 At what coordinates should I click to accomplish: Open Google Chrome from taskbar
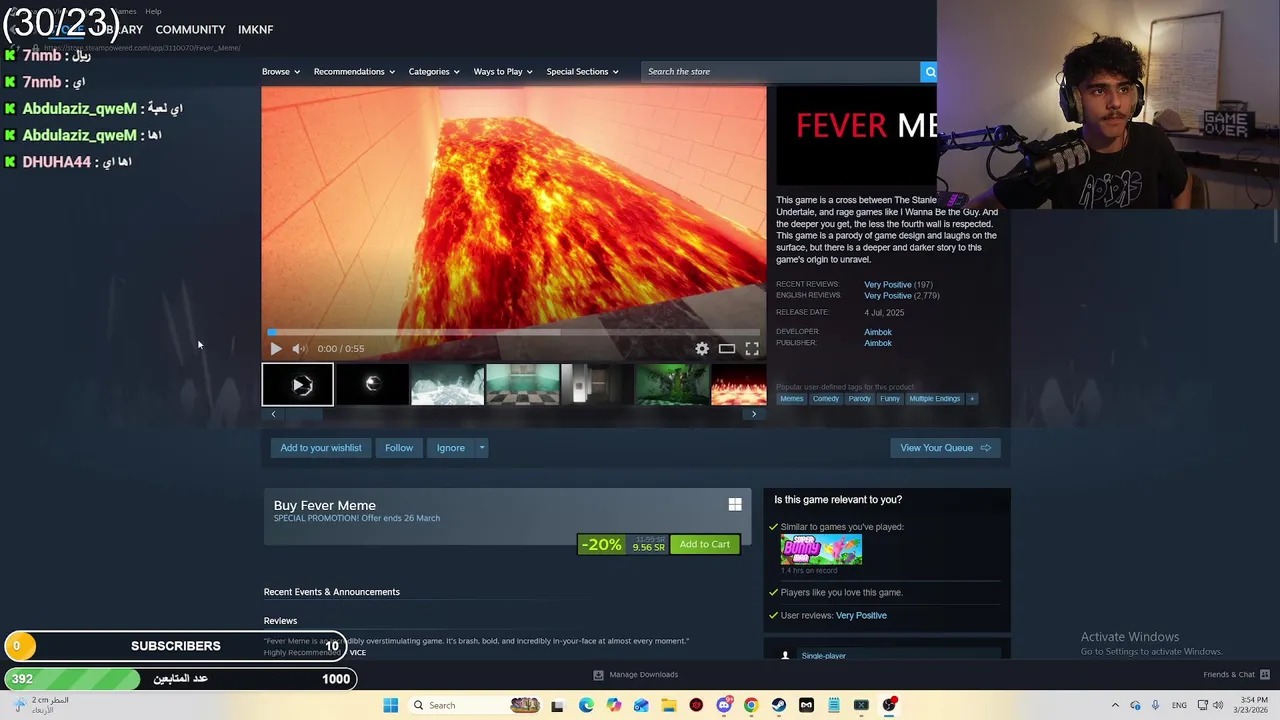(x=751, y=705)
